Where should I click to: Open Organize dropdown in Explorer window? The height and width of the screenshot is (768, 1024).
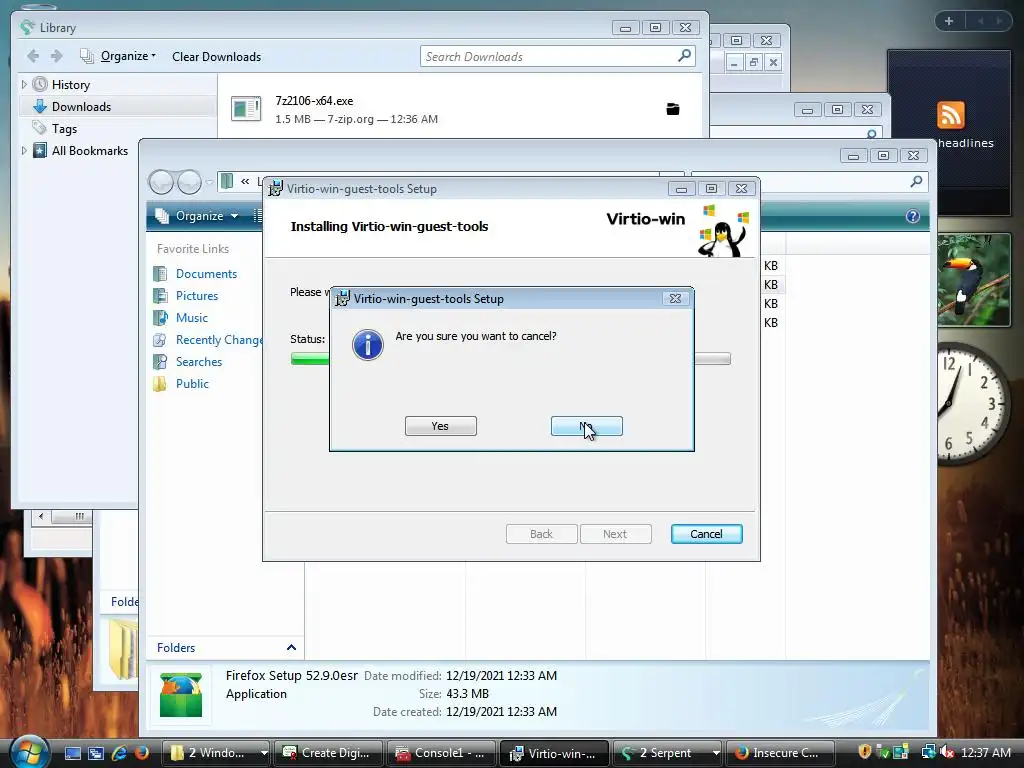(197, 216)
